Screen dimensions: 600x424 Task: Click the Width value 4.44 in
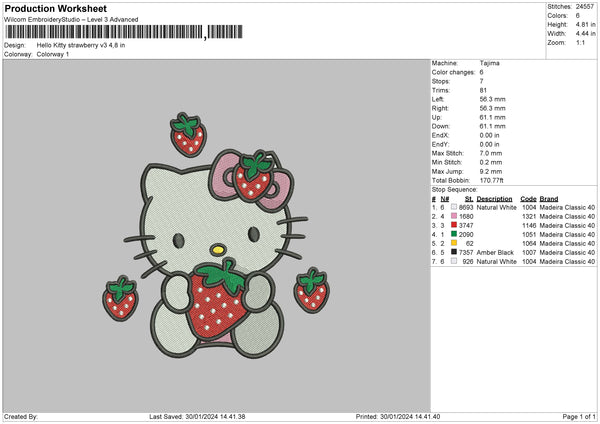click(x=585, y=34)
